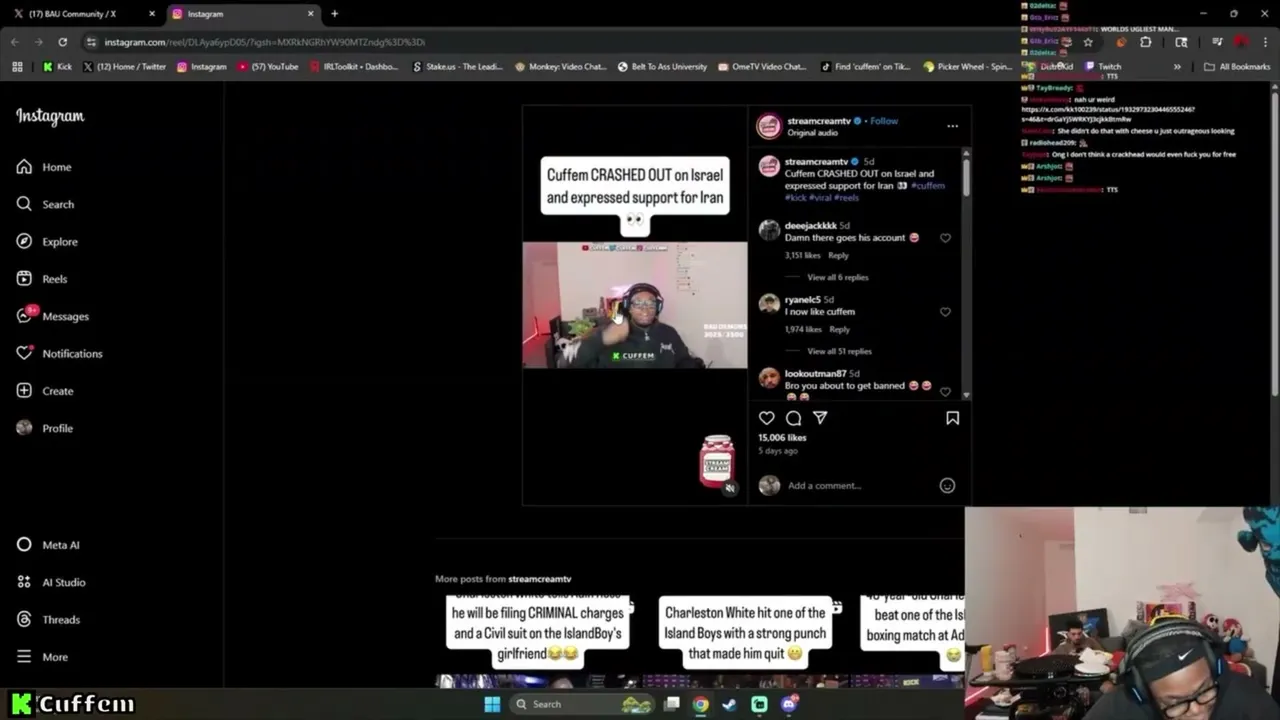Viewport: 1280px width, 720px height.
Task: Expand View all 6 replies
Action: 838,277
